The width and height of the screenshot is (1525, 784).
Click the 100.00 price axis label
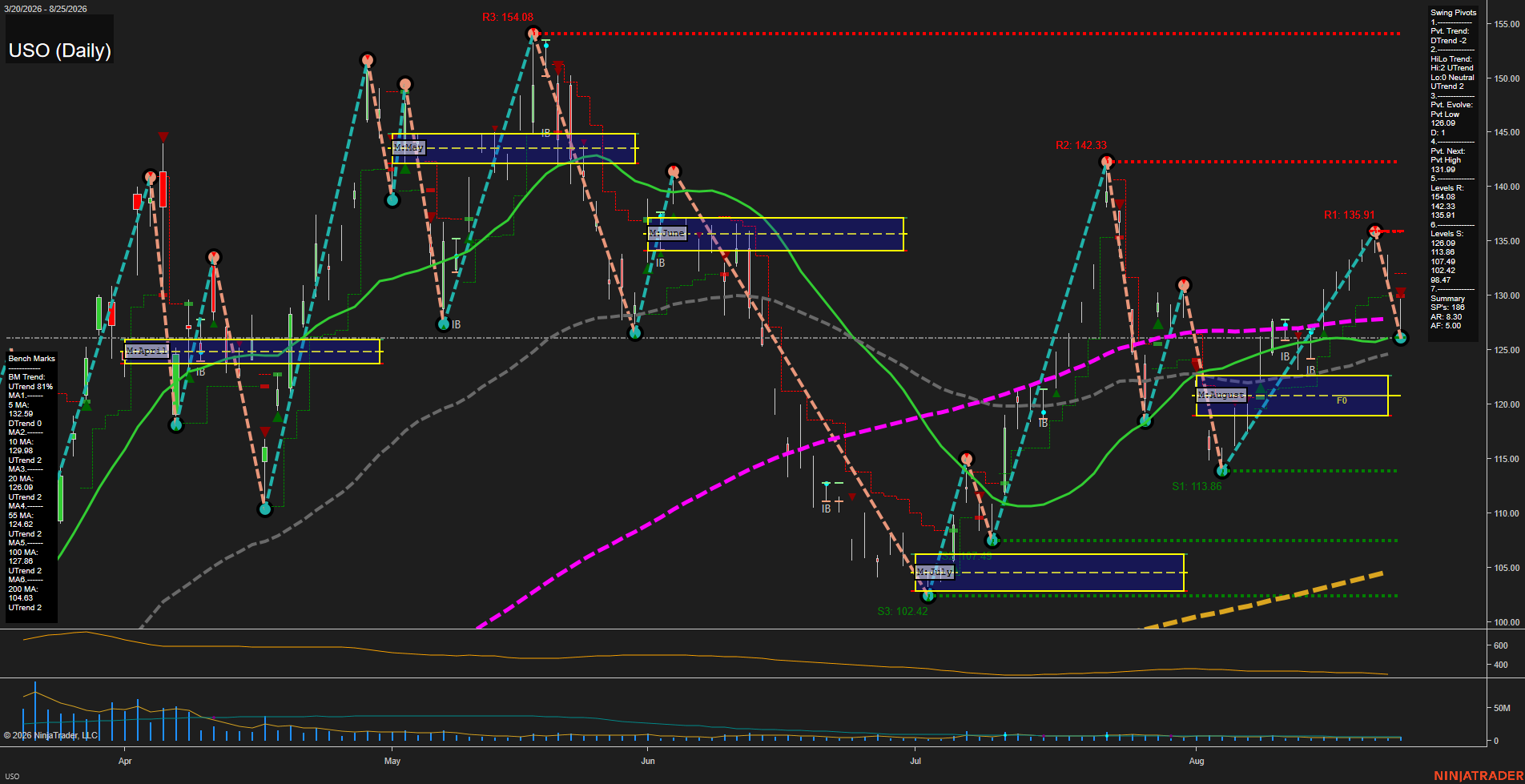click(x=1507, y=622)
